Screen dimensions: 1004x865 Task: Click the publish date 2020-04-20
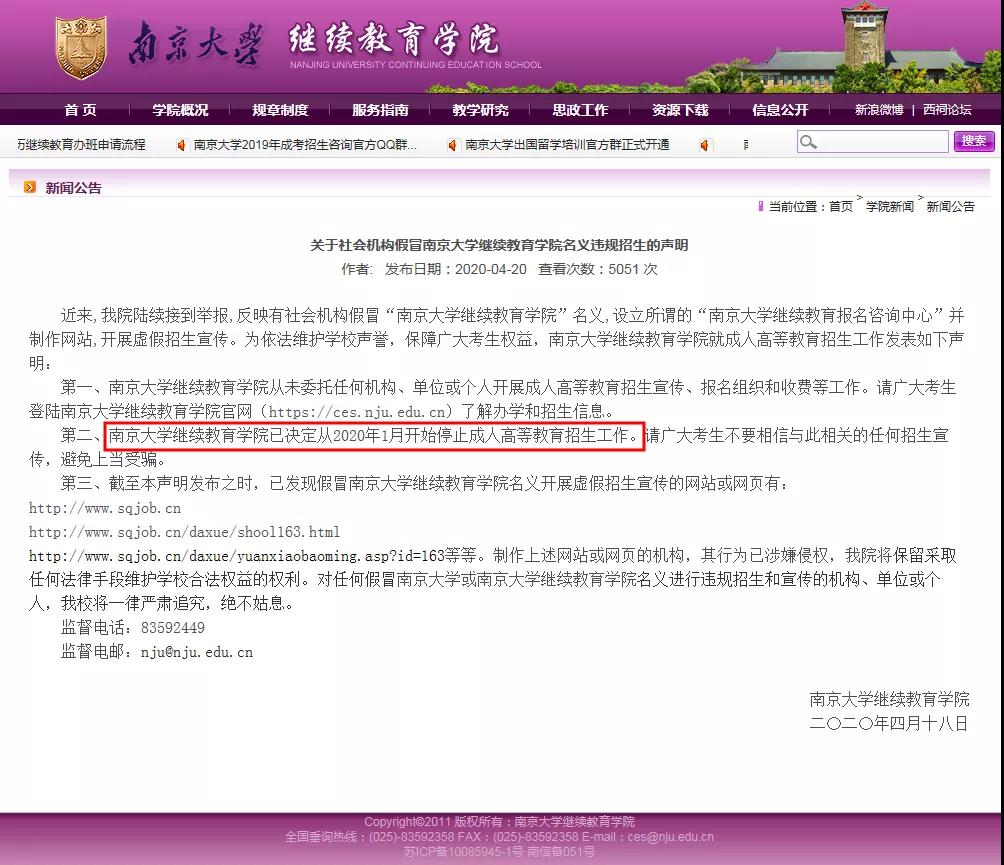pos(490,270)
